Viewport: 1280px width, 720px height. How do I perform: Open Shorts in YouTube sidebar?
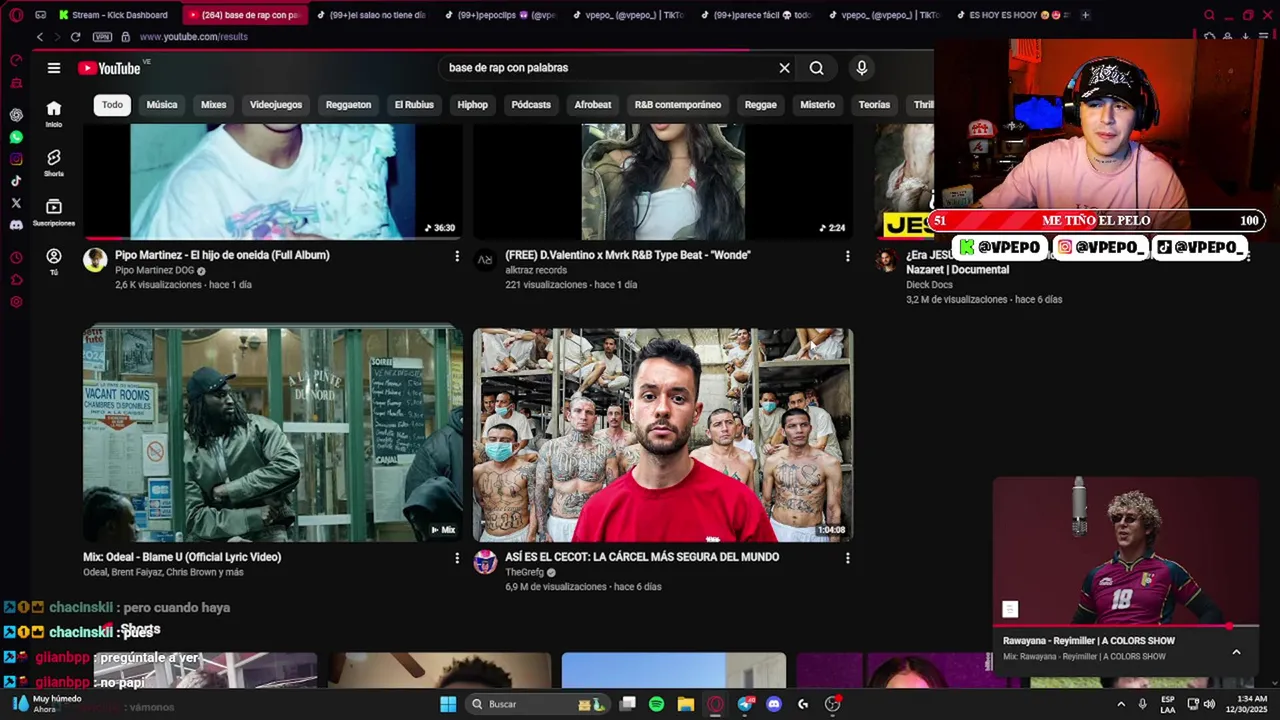(x=54, y=162)
